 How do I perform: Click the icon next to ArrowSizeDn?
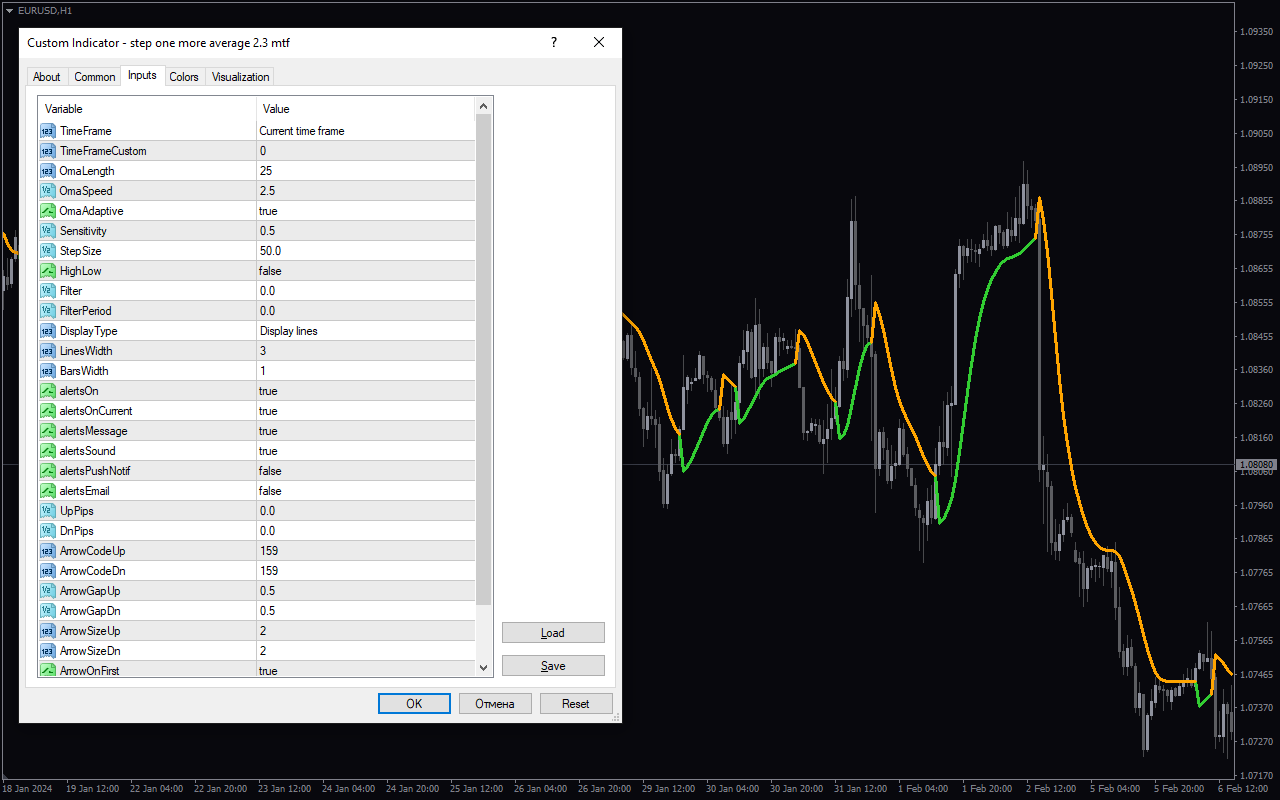47,651
